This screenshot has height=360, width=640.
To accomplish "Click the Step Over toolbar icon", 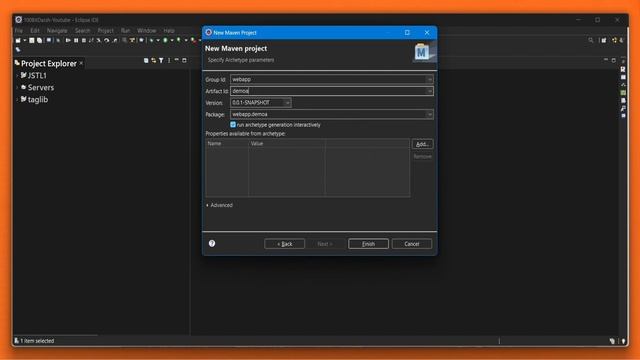I will 107,40.
